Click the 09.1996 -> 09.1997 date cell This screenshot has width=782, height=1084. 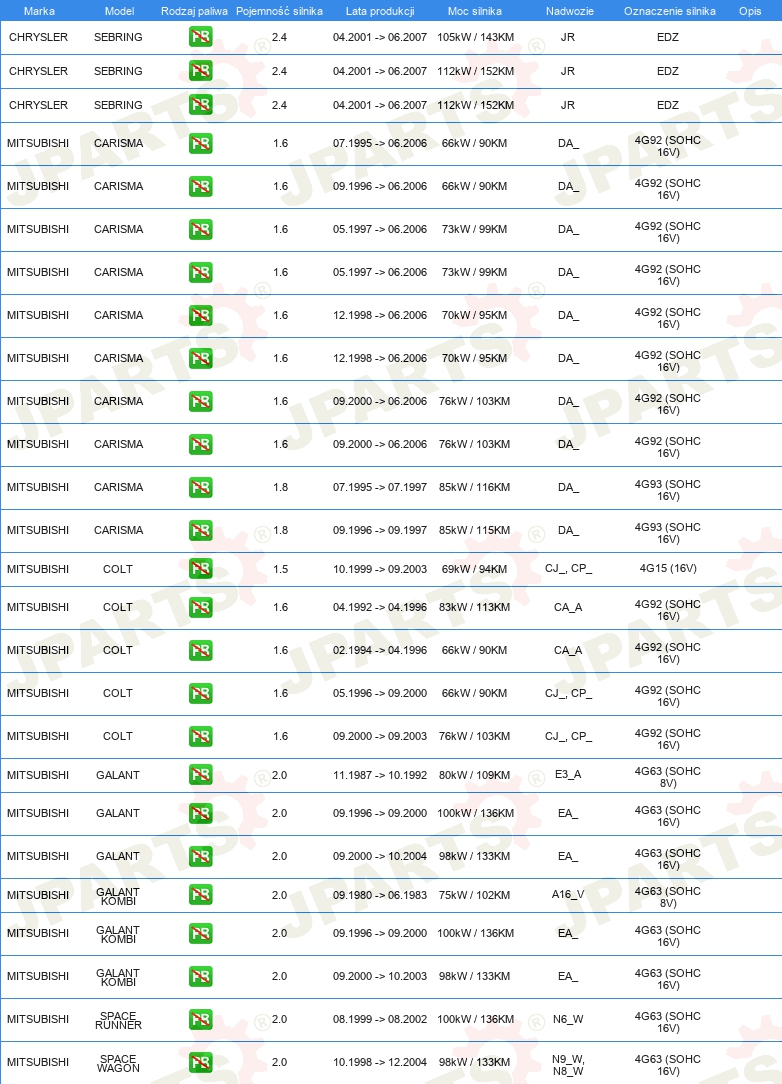click(380, 530)
